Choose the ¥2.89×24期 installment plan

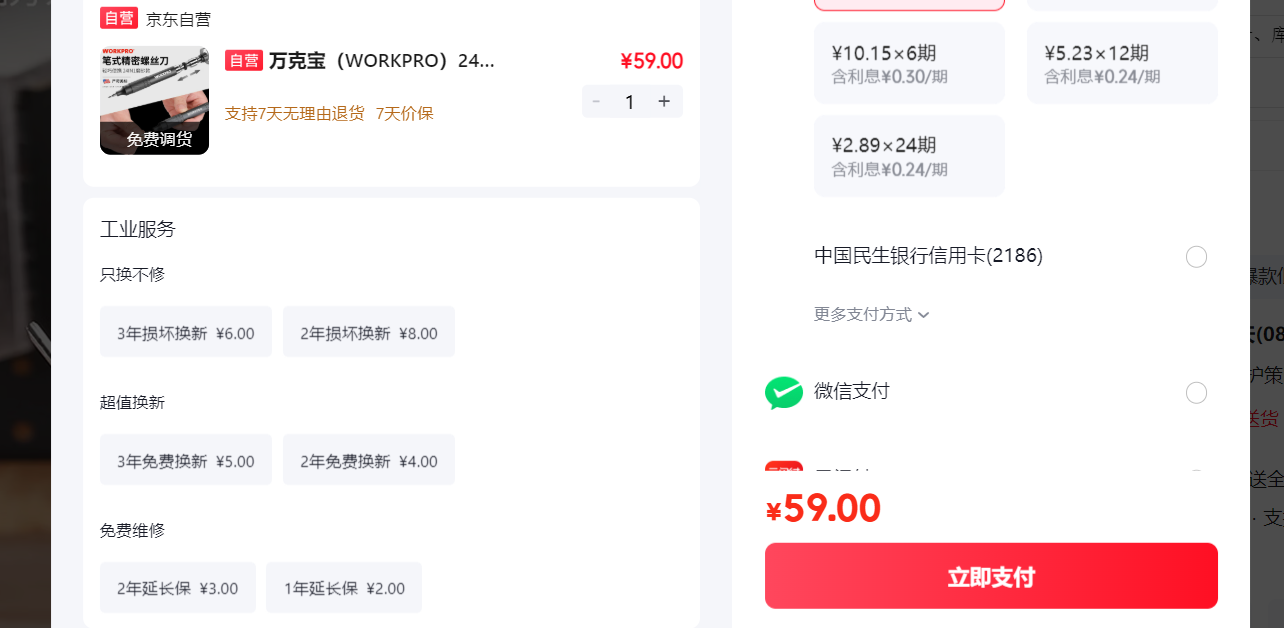(909, 156)
